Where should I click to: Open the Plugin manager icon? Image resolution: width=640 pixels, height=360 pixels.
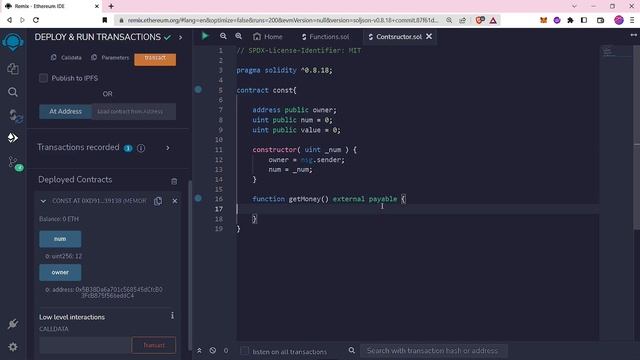tap(13, 324)
